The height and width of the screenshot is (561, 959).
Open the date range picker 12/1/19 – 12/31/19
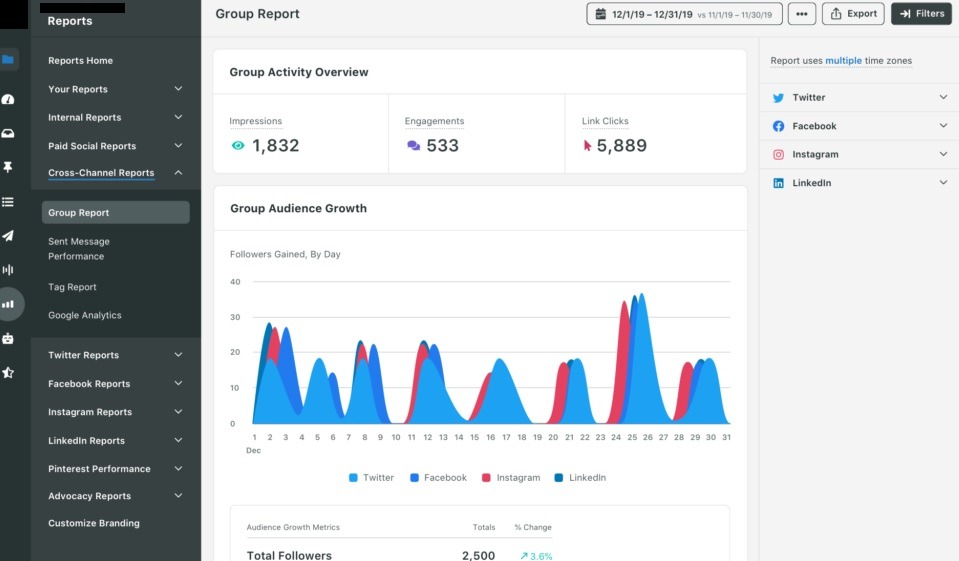(684, 13)
